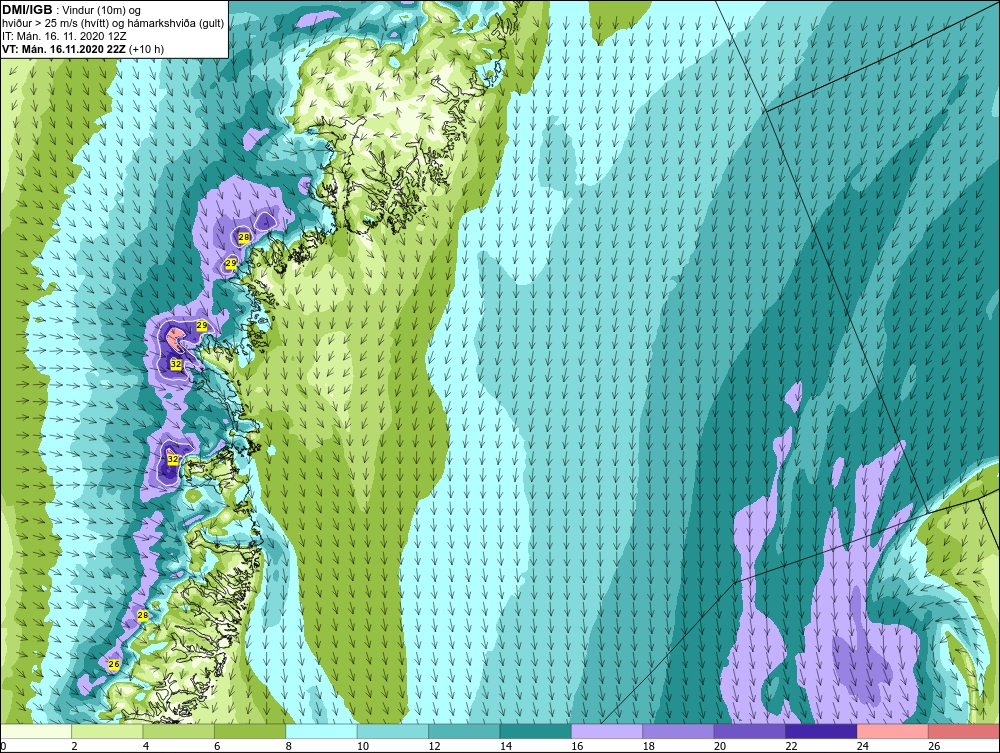Click the legend number 12
The width and height of the screenshot is (1000, 753).
pyautogui.click(x=434, y=746)
